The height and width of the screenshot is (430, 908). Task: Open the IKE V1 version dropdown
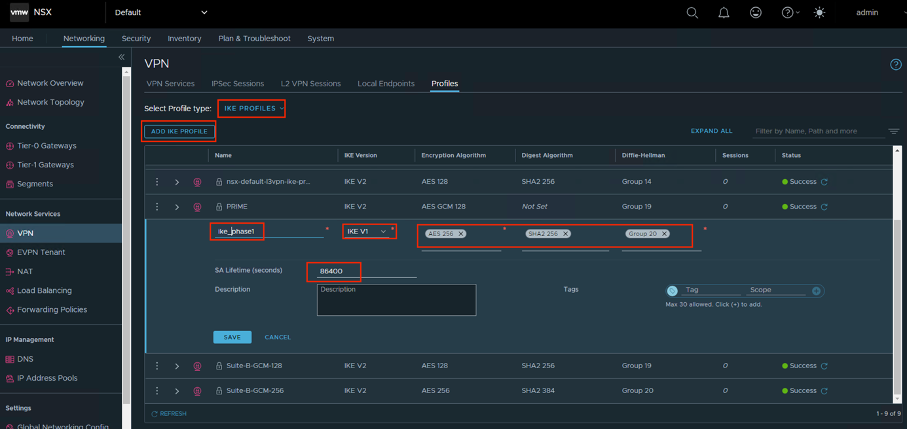point(366,231)
